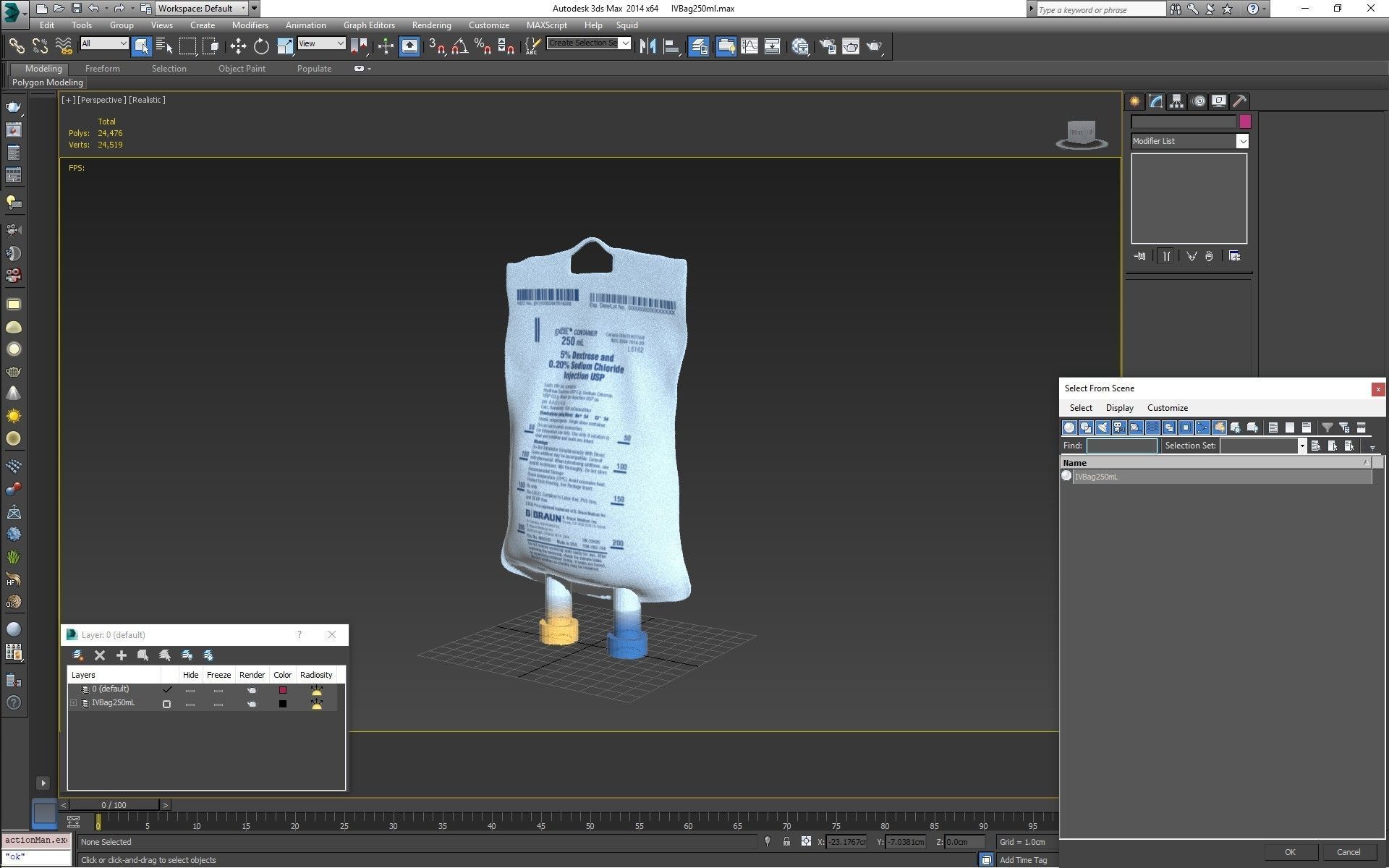Viewport: 1389px width, 868px height.
Task: Click Select Highlighted Objects and Layers icon
Action: coord(143,655)
